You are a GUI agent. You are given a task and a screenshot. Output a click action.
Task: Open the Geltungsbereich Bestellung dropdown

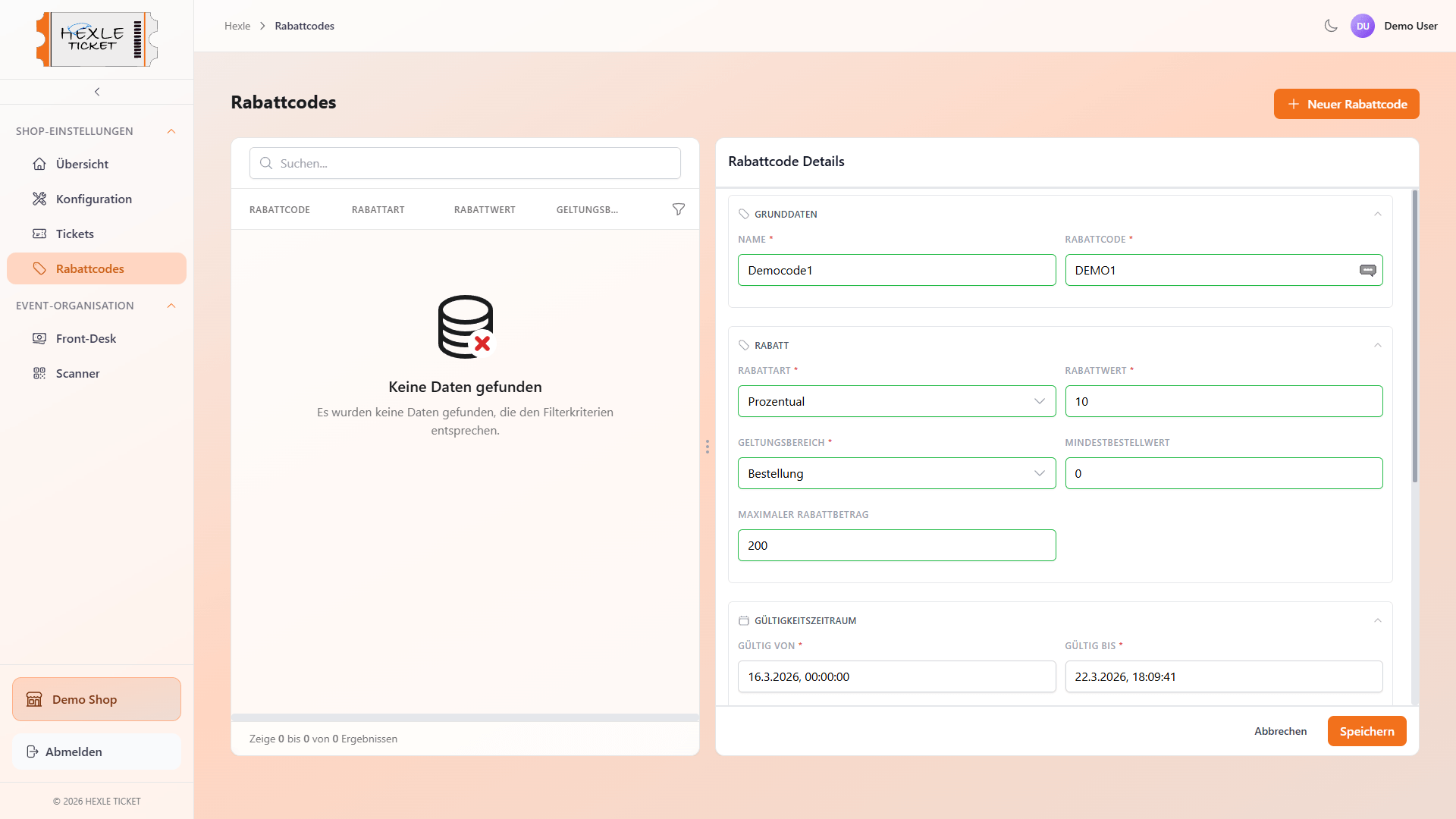click(x=896, y=473)
